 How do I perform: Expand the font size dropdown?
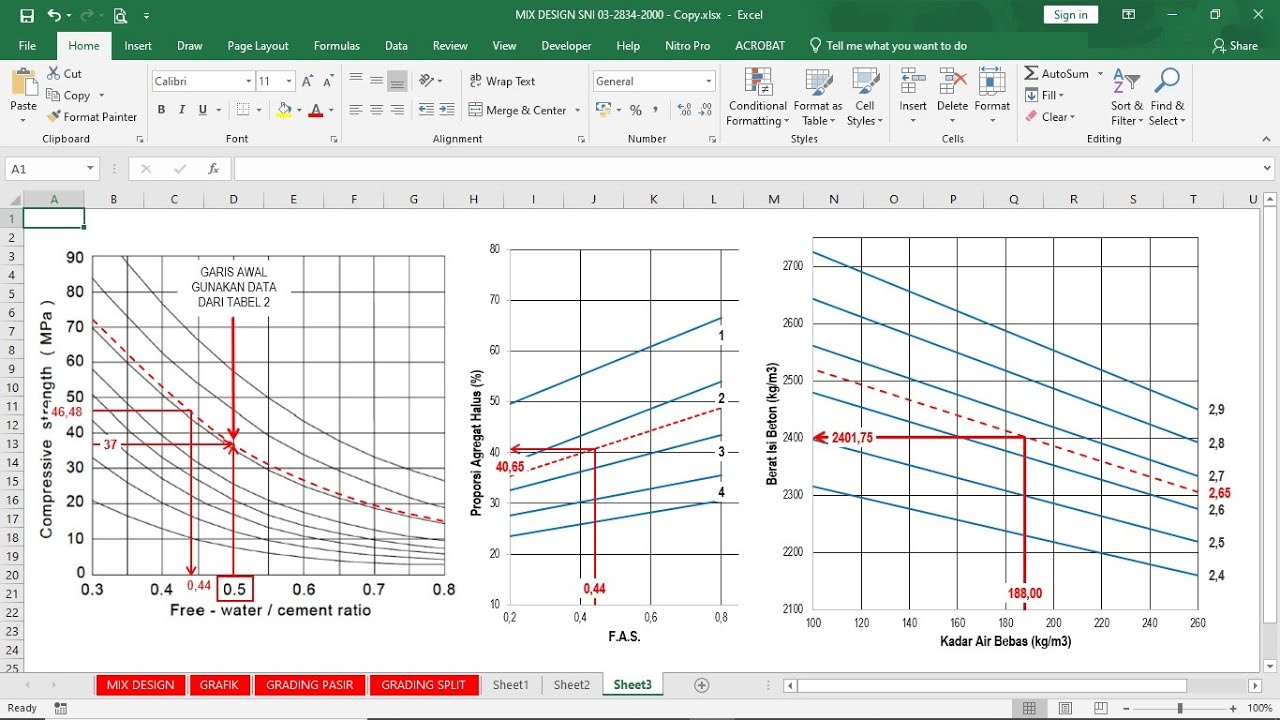[x=289, y=81]
